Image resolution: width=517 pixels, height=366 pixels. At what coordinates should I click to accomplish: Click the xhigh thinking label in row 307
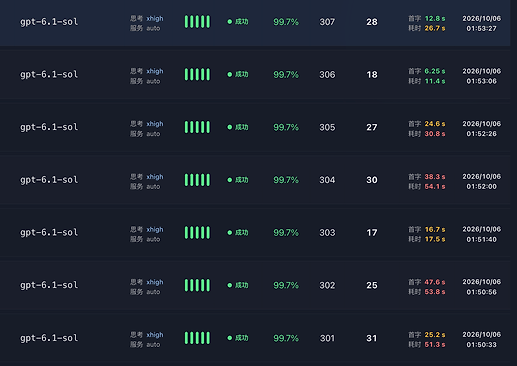coord(155,19)
